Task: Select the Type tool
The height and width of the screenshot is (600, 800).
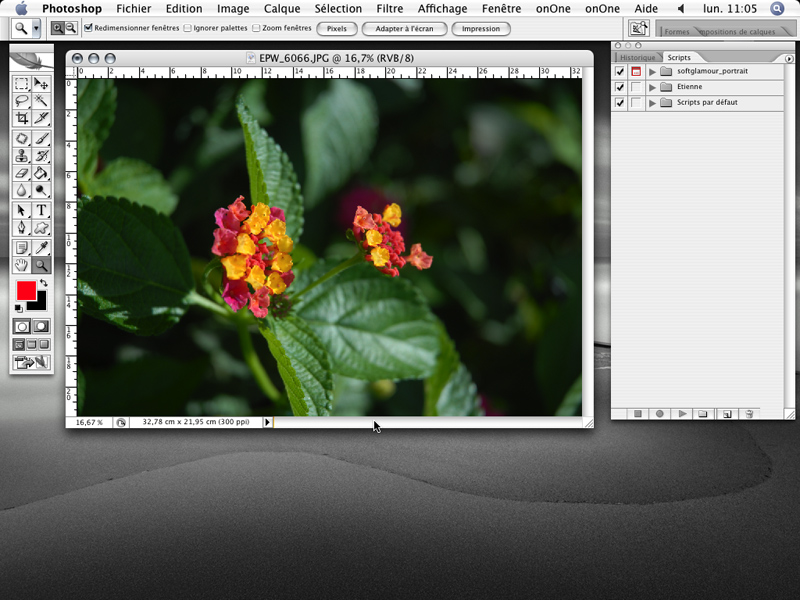Action: [41, 210]
